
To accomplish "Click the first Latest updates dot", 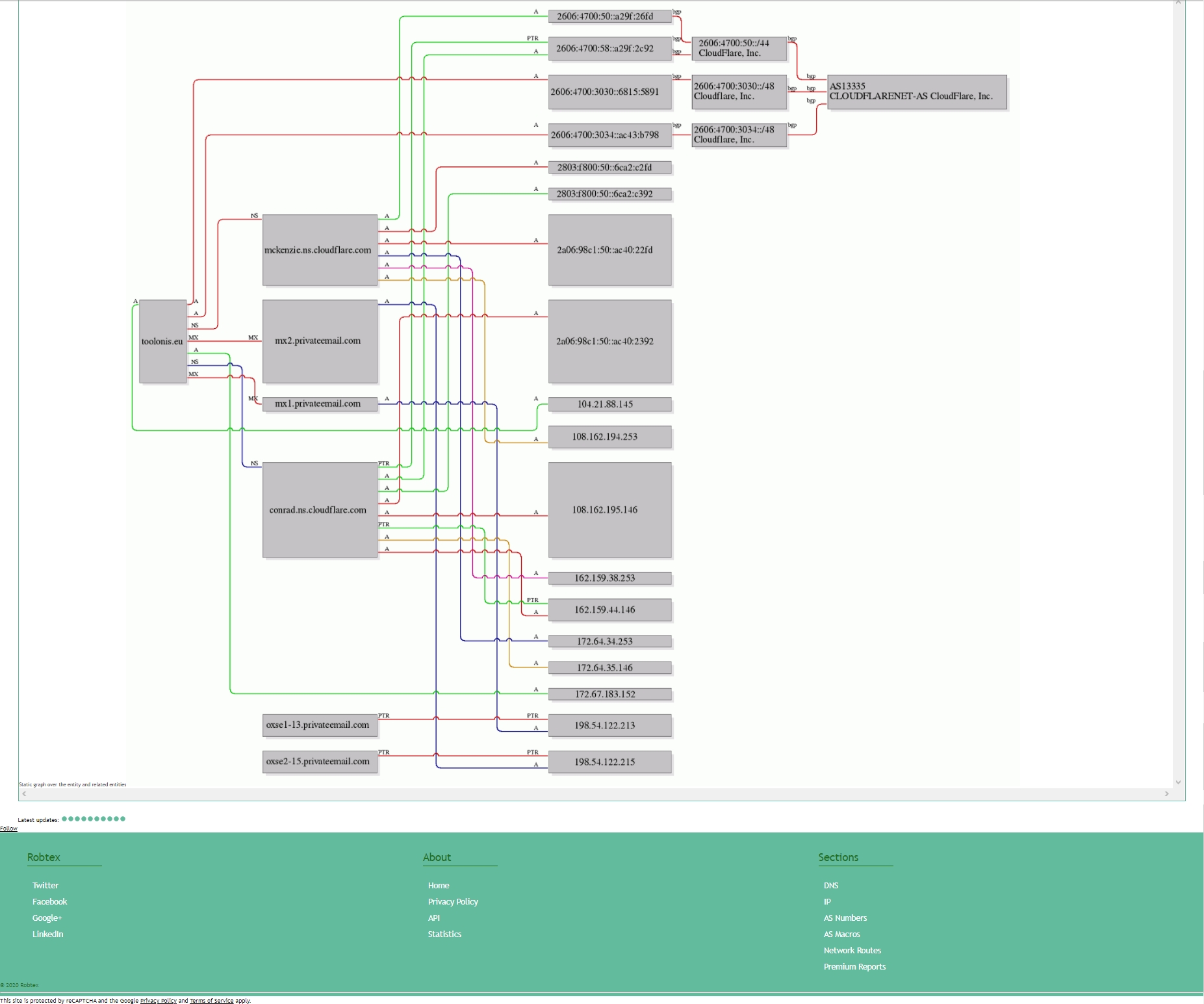I will click(x=64, y=819).
